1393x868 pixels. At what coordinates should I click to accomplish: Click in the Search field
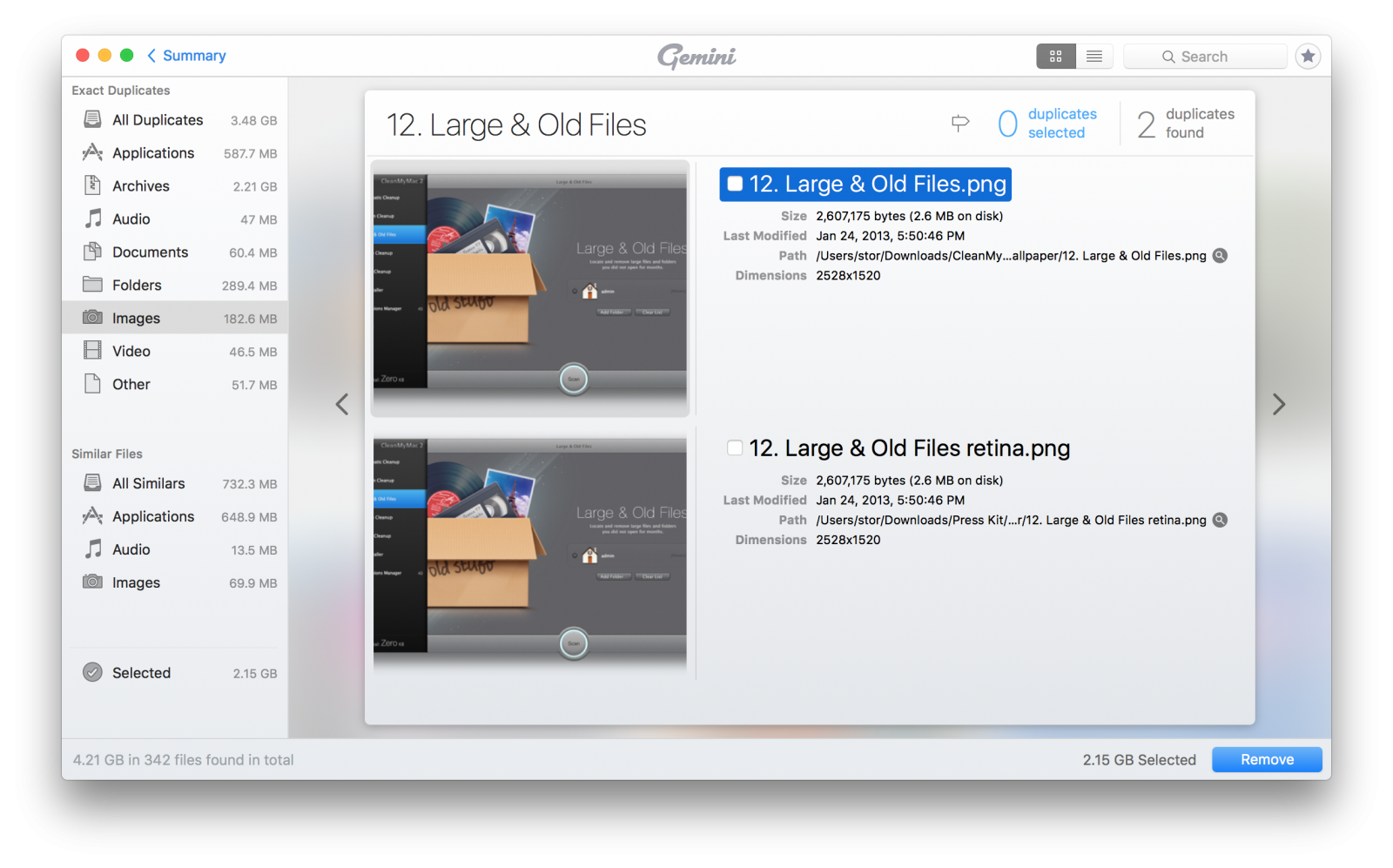(x=1205, y=57)
